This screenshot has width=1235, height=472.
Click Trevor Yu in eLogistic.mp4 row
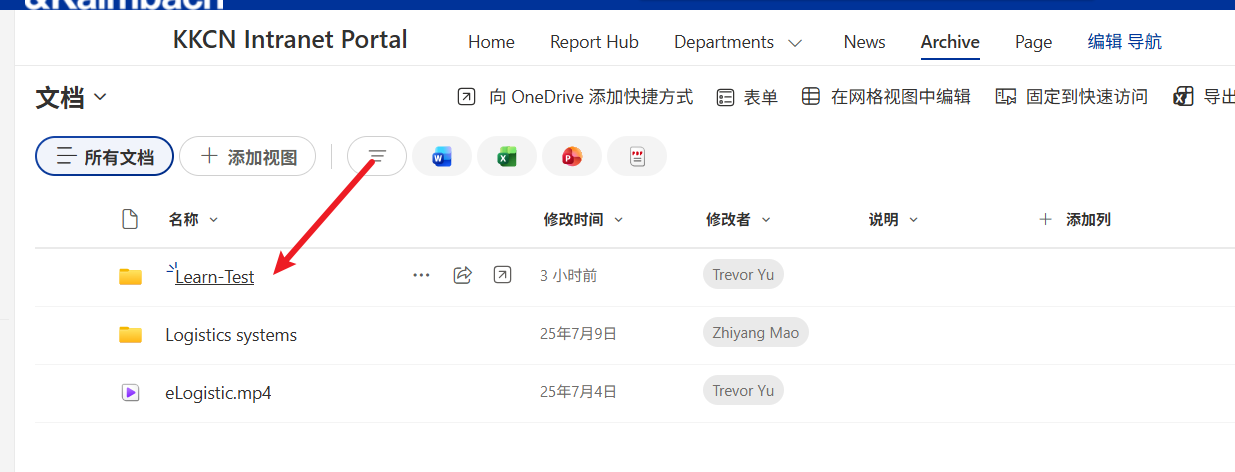(743, 391)
